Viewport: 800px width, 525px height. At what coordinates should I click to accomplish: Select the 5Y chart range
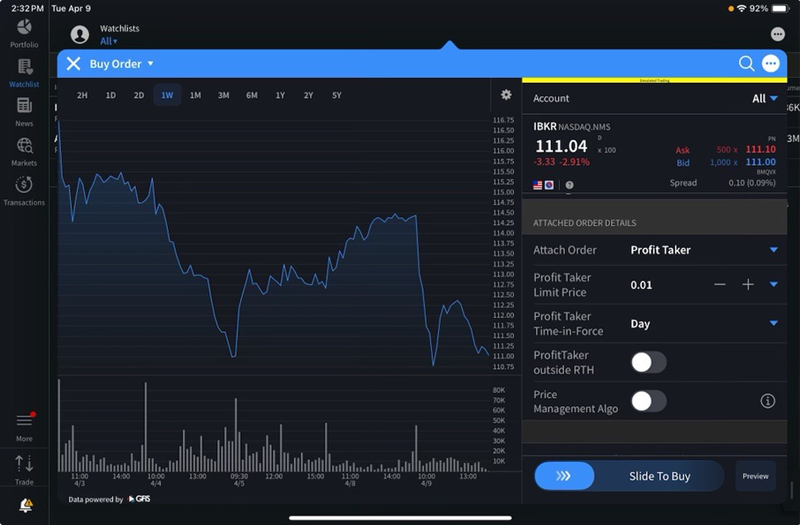pos(337,95)
